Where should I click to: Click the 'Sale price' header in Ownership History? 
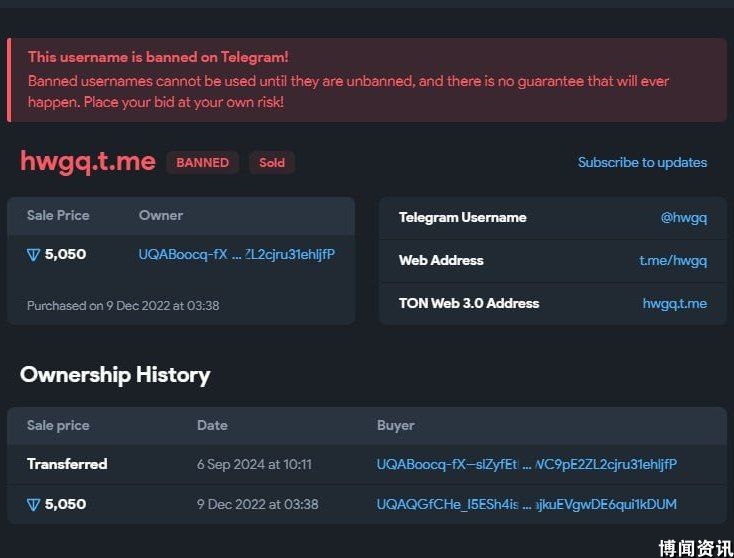pos(58,426)
